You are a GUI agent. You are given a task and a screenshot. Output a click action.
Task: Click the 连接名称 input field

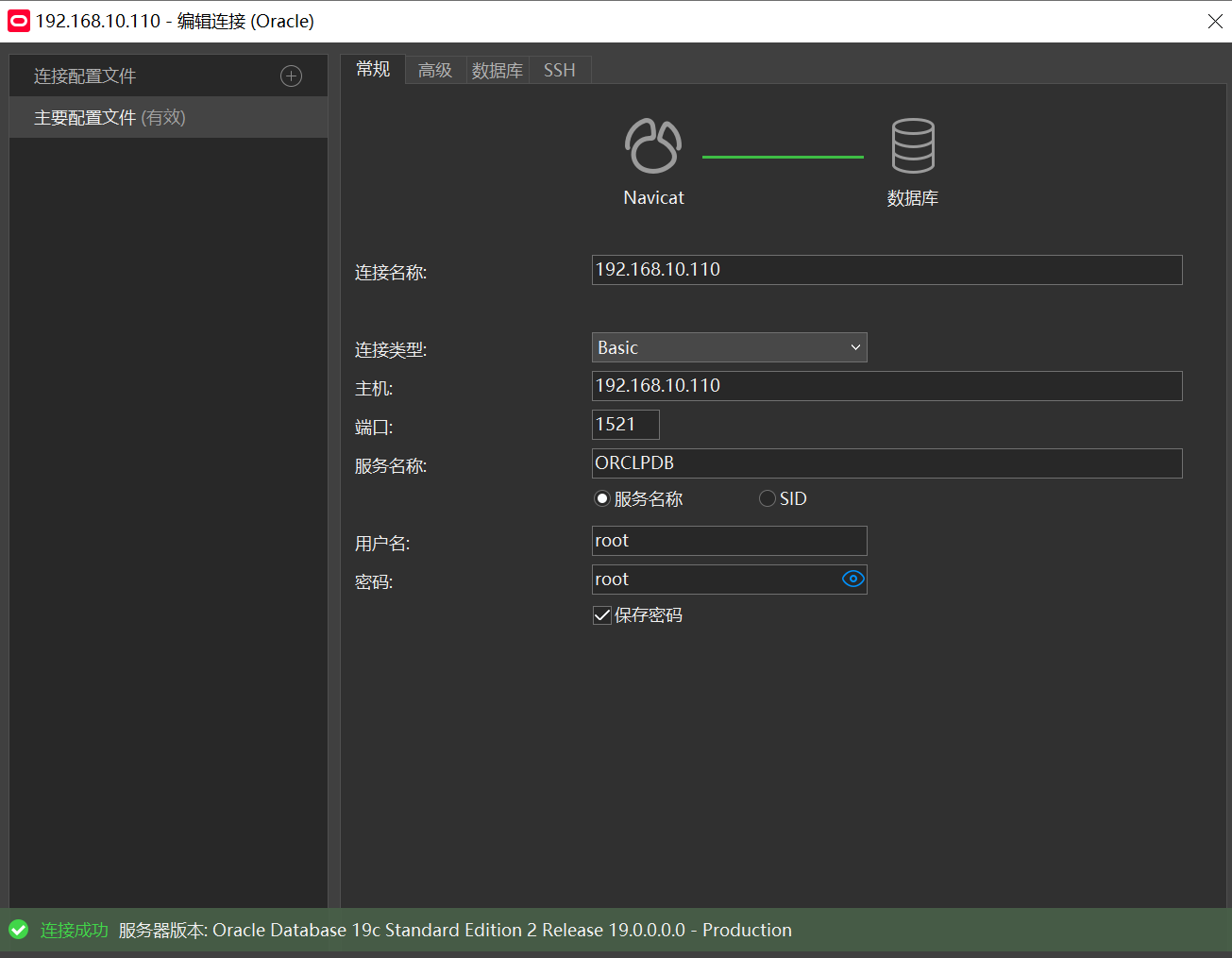click(x=886, y=270)
